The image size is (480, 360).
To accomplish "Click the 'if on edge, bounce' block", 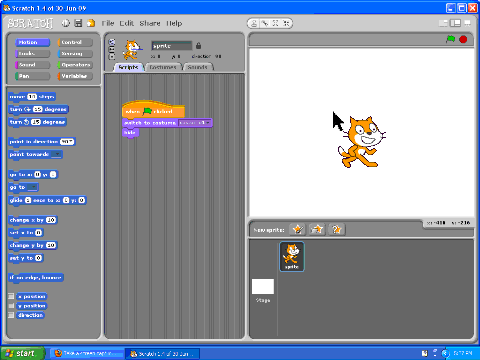I will [36, 277].
